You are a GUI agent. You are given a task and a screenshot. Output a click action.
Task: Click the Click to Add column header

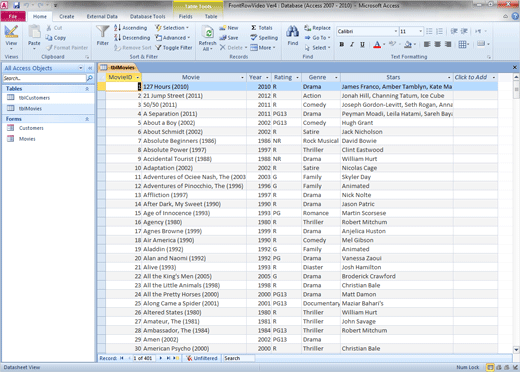point(475,77)
